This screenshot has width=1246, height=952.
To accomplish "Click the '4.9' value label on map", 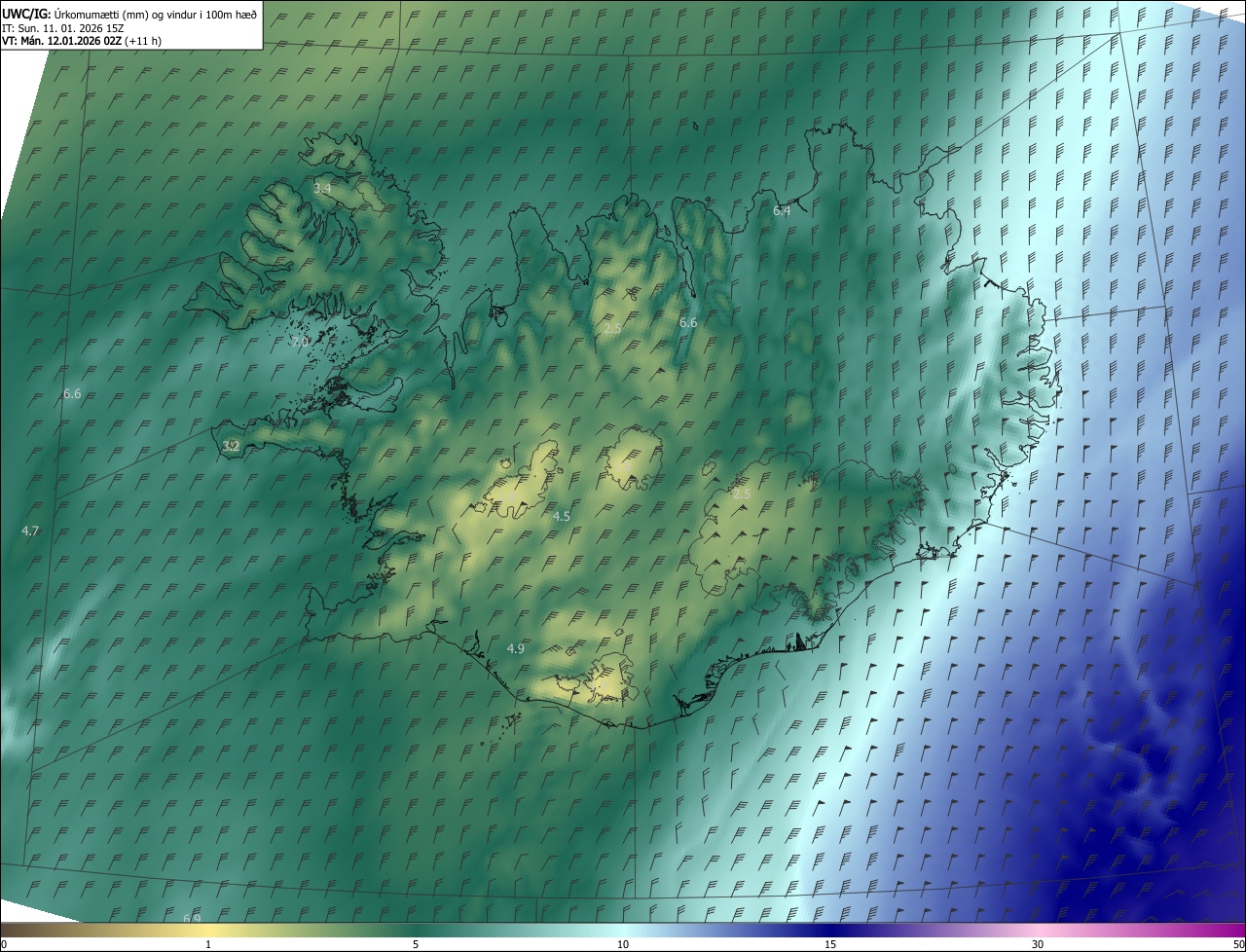I will [x=516, y=648].
